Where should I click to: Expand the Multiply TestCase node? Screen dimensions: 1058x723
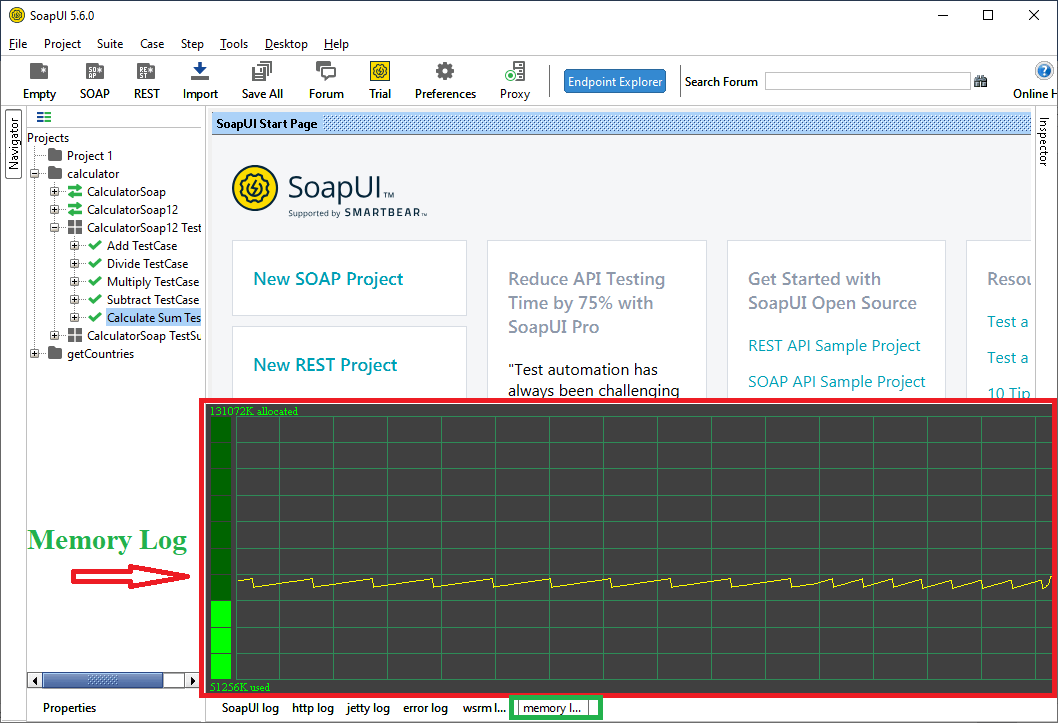(74, 281)
